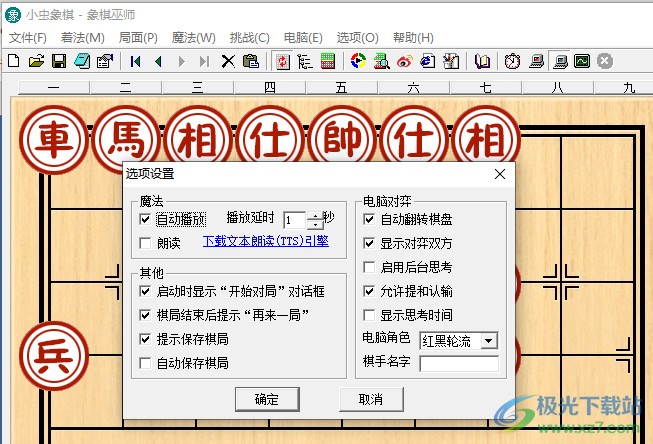Click the green monitor graph icon
Screen dimensions: 653x444
pyautogui.click(x=582, y=61)
